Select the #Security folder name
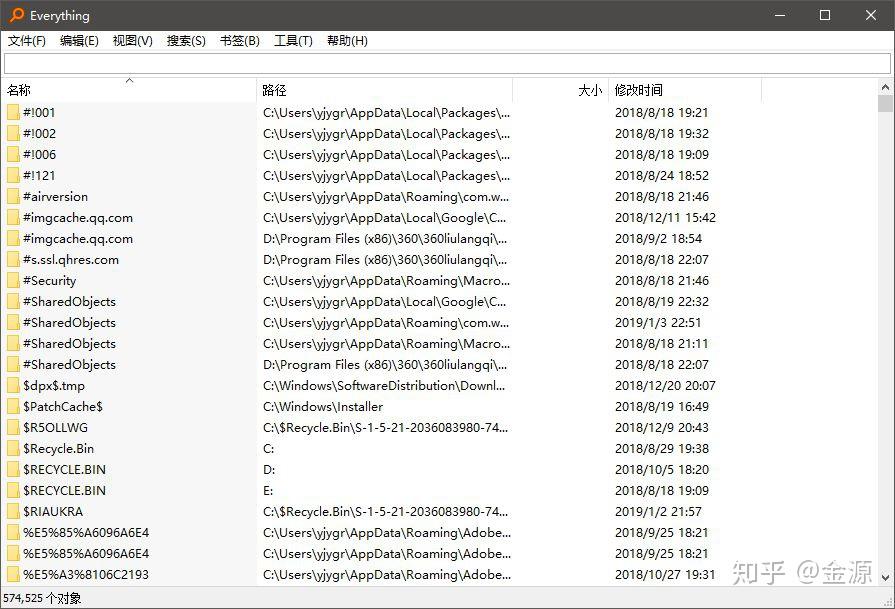The image size is (895, 609). coord(49,280)
